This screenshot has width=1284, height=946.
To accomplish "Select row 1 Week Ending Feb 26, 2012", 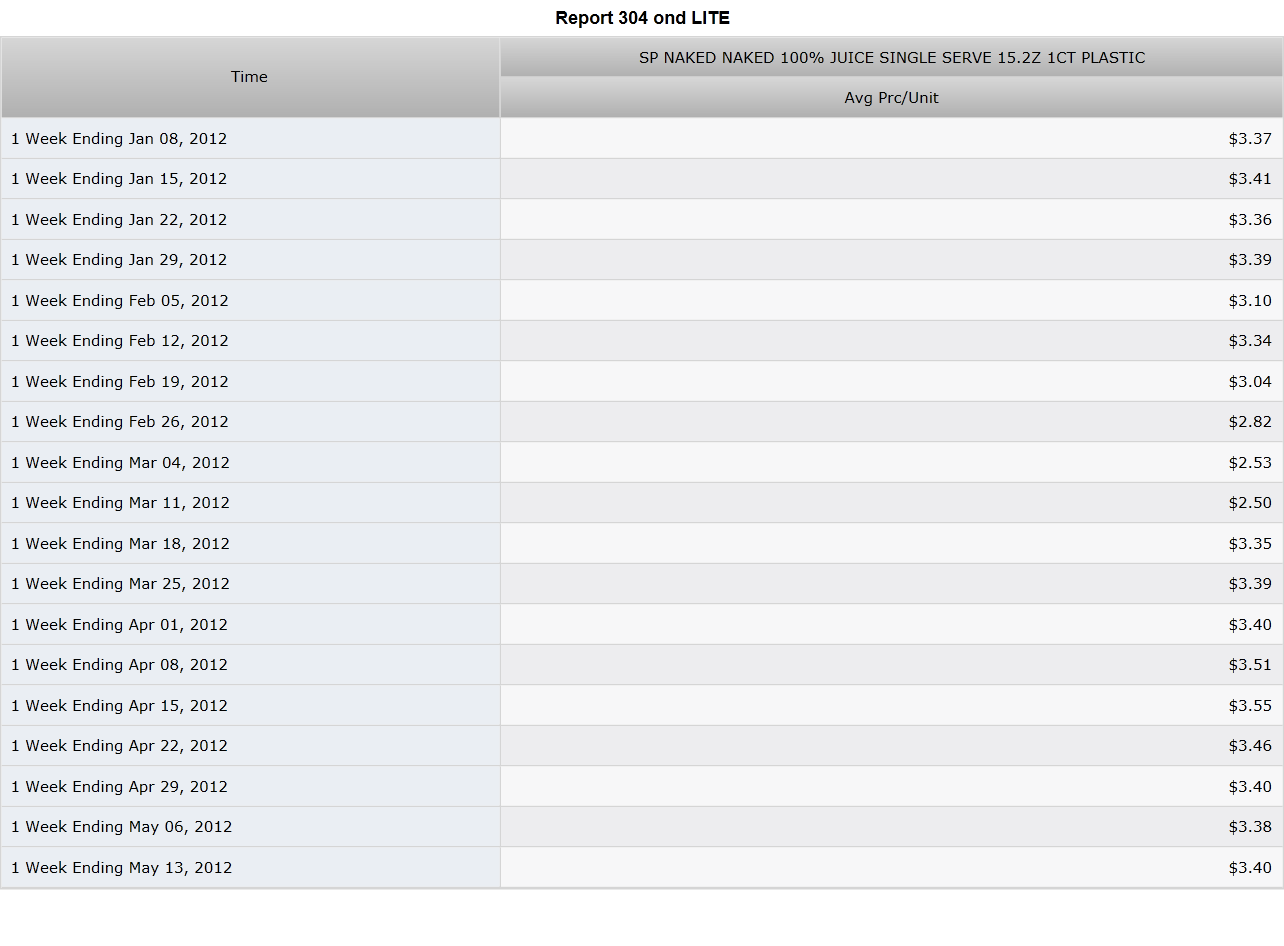I will pyautogui.click(x=642, y=422).
